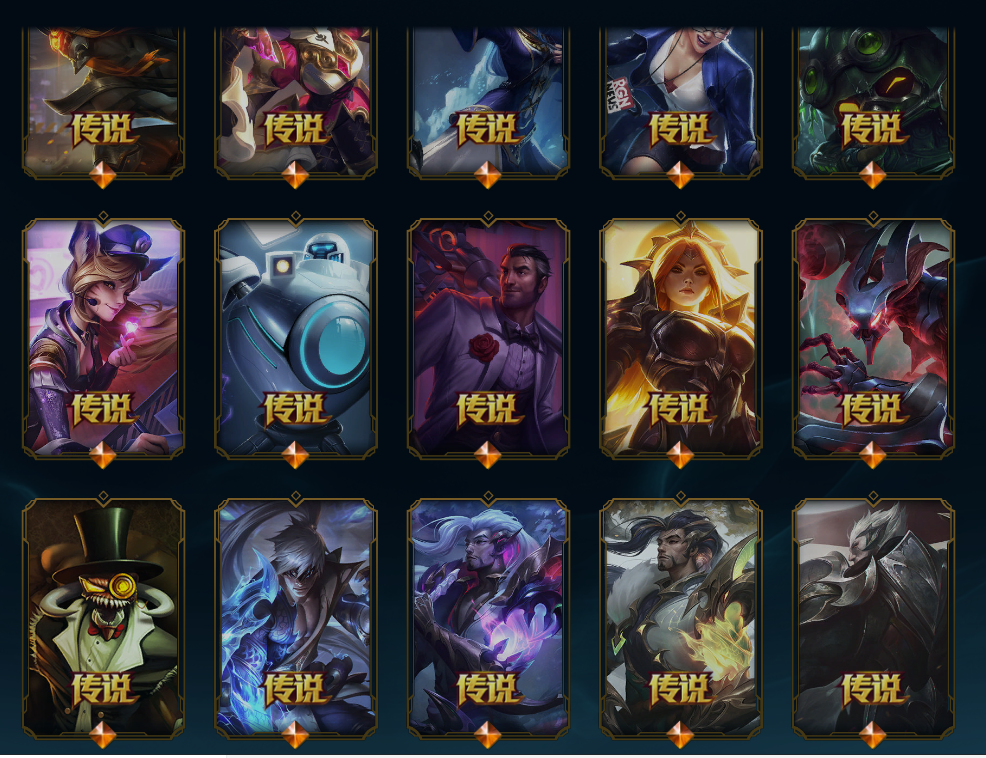Click the gem under the fox-eared girl card

(x=102, y=454)
